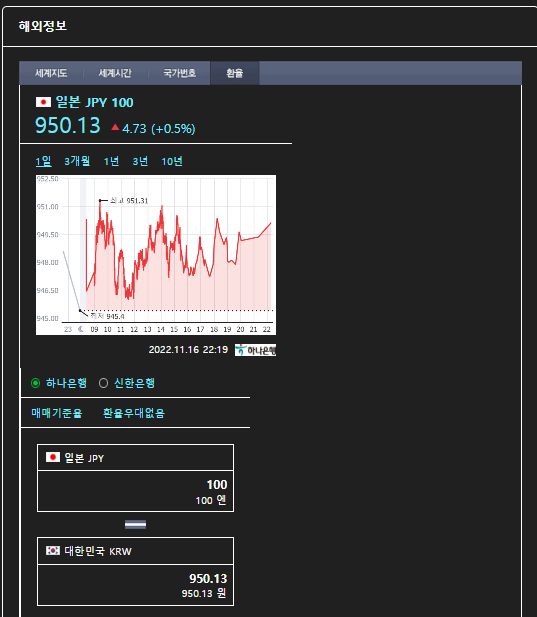Screen dimensions: 537x617
Task: Select the 환율 tab
Action: pos(234,73)
